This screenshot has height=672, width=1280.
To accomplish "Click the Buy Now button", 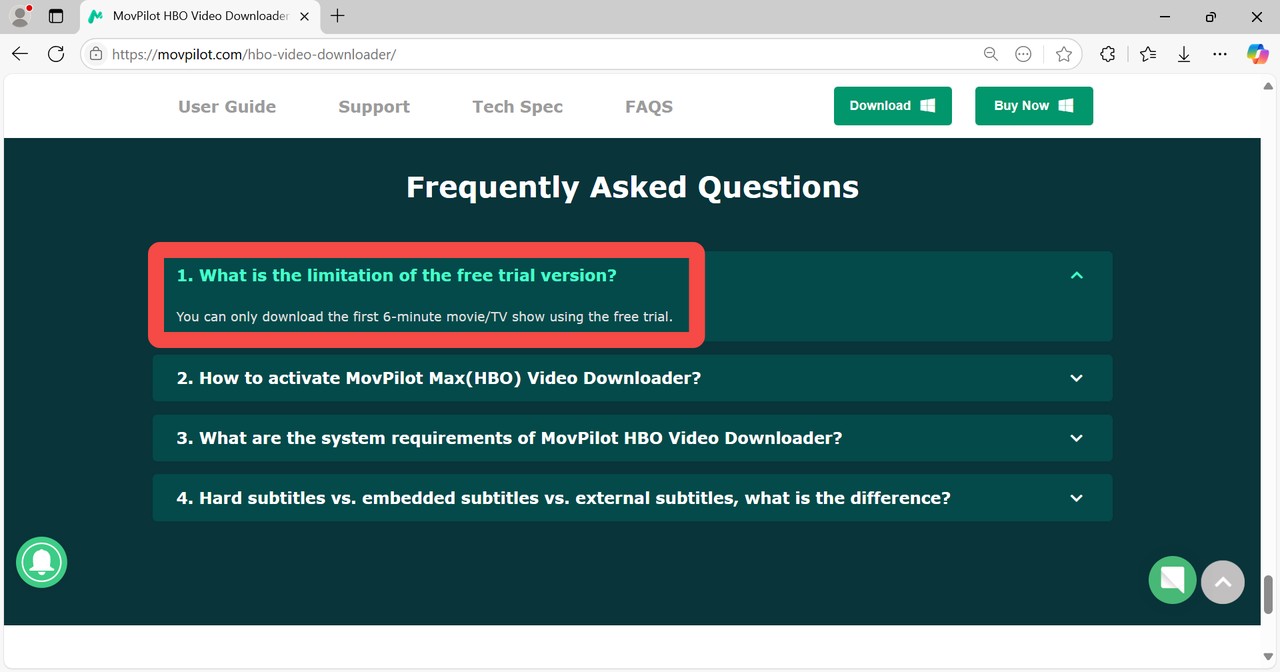I will [x=1034, y=106].
